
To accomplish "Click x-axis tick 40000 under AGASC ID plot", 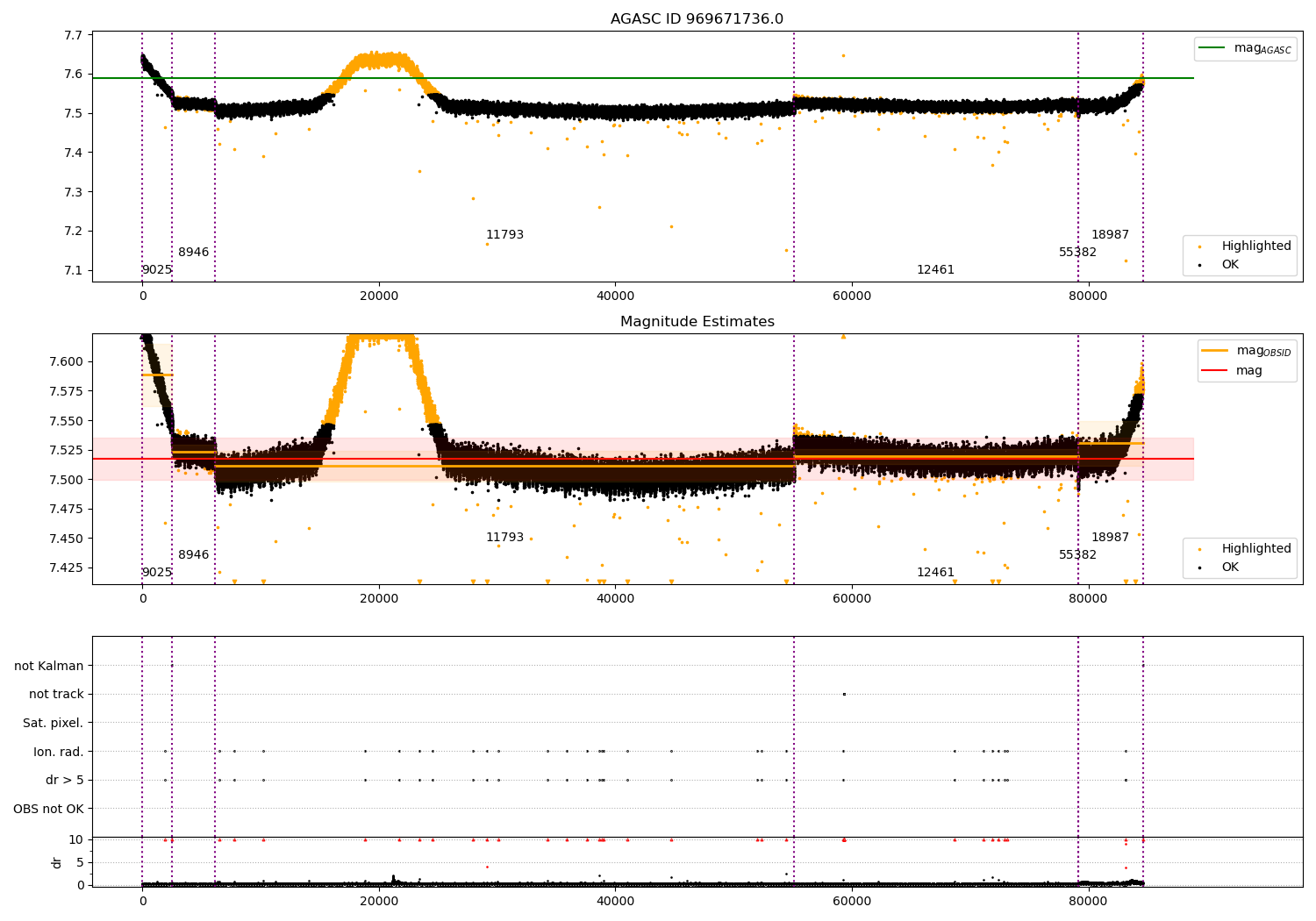I will click(x=615, y=296).
